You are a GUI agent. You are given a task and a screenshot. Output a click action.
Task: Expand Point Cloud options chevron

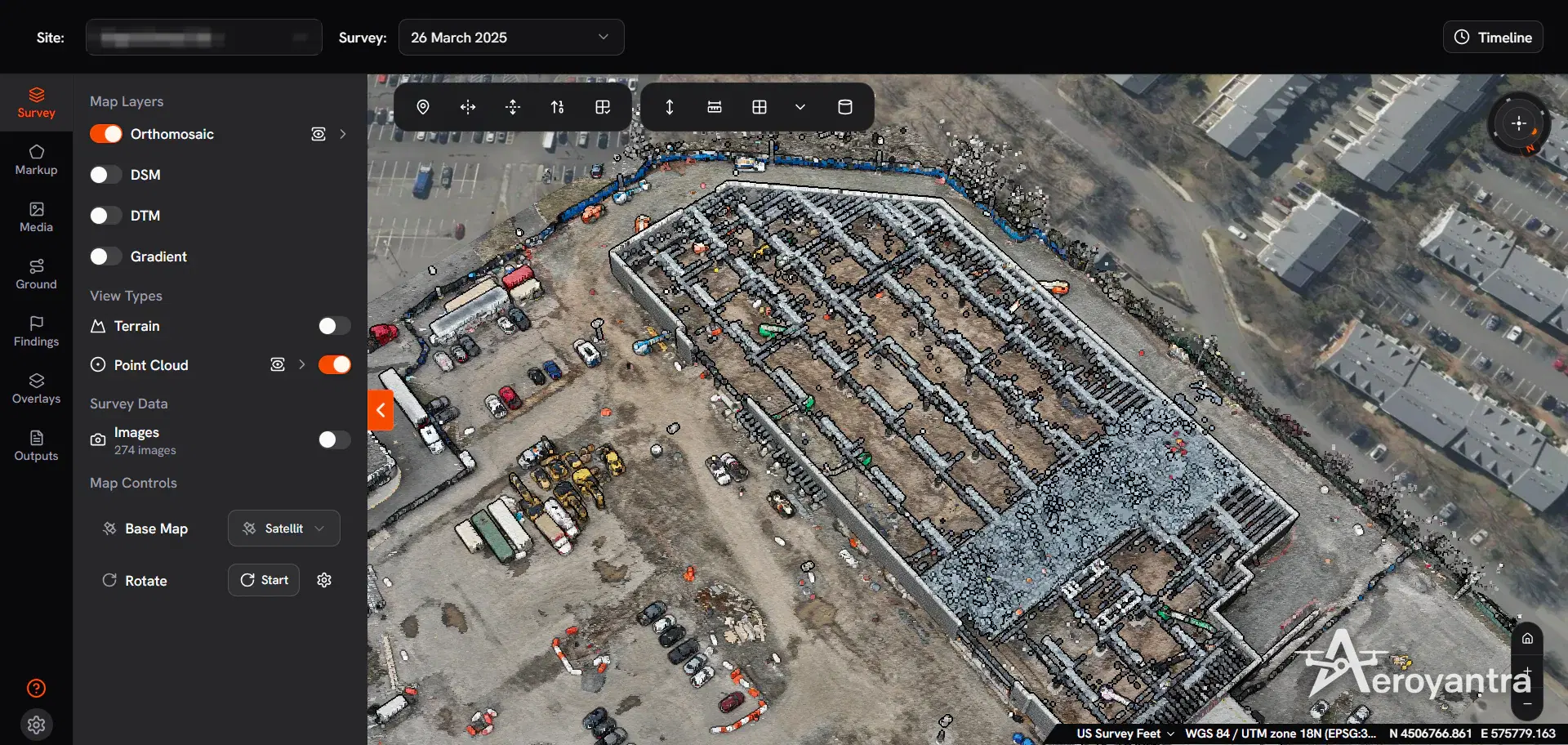click(302, 364)
